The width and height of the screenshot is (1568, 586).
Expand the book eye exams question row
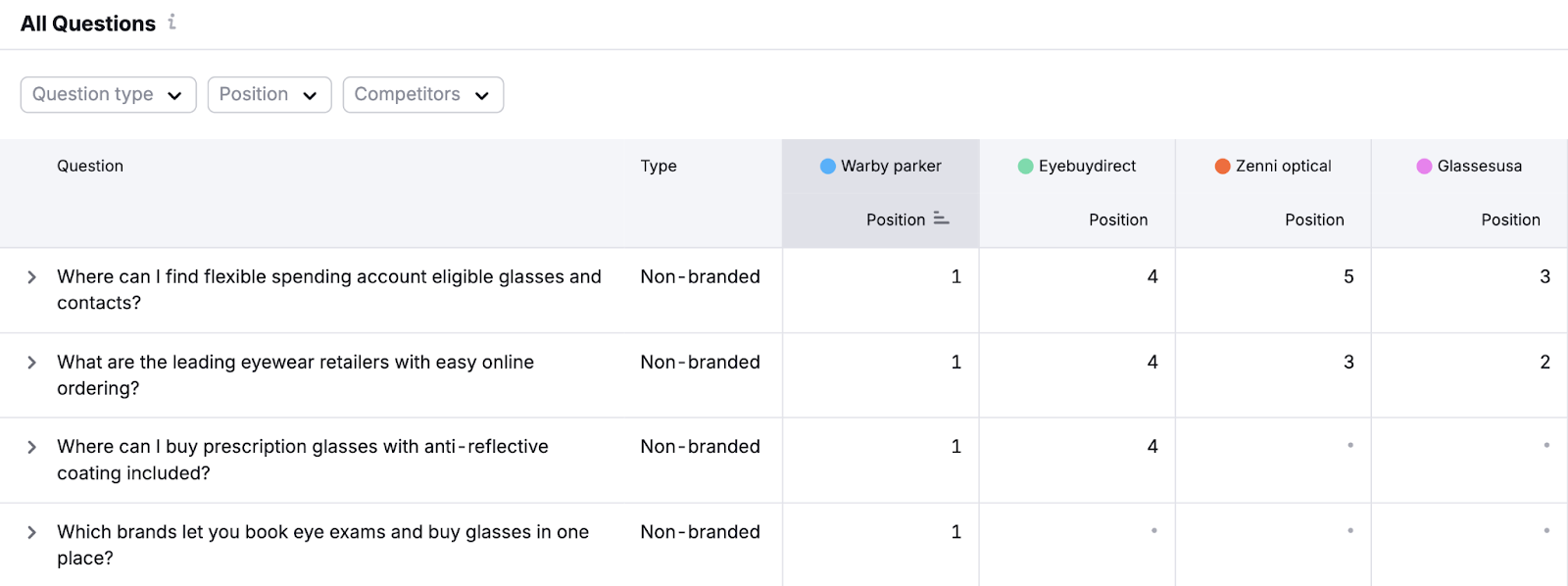(31, 532)
